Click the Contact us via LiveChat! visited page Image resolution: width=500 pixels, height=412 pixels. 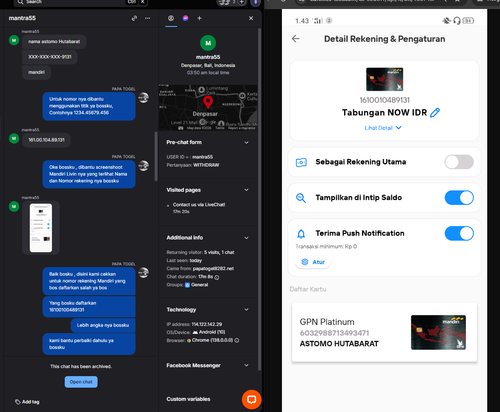click(x=199, y=205)
